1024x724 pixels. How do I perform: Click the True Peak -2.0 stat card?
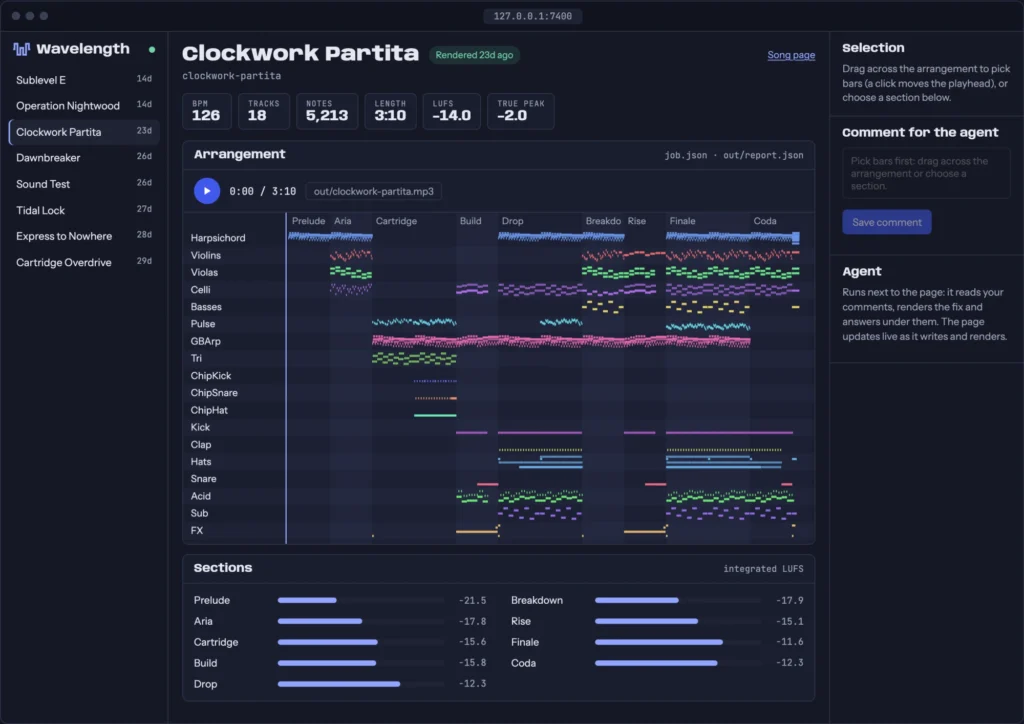click(x=520, y=111)
